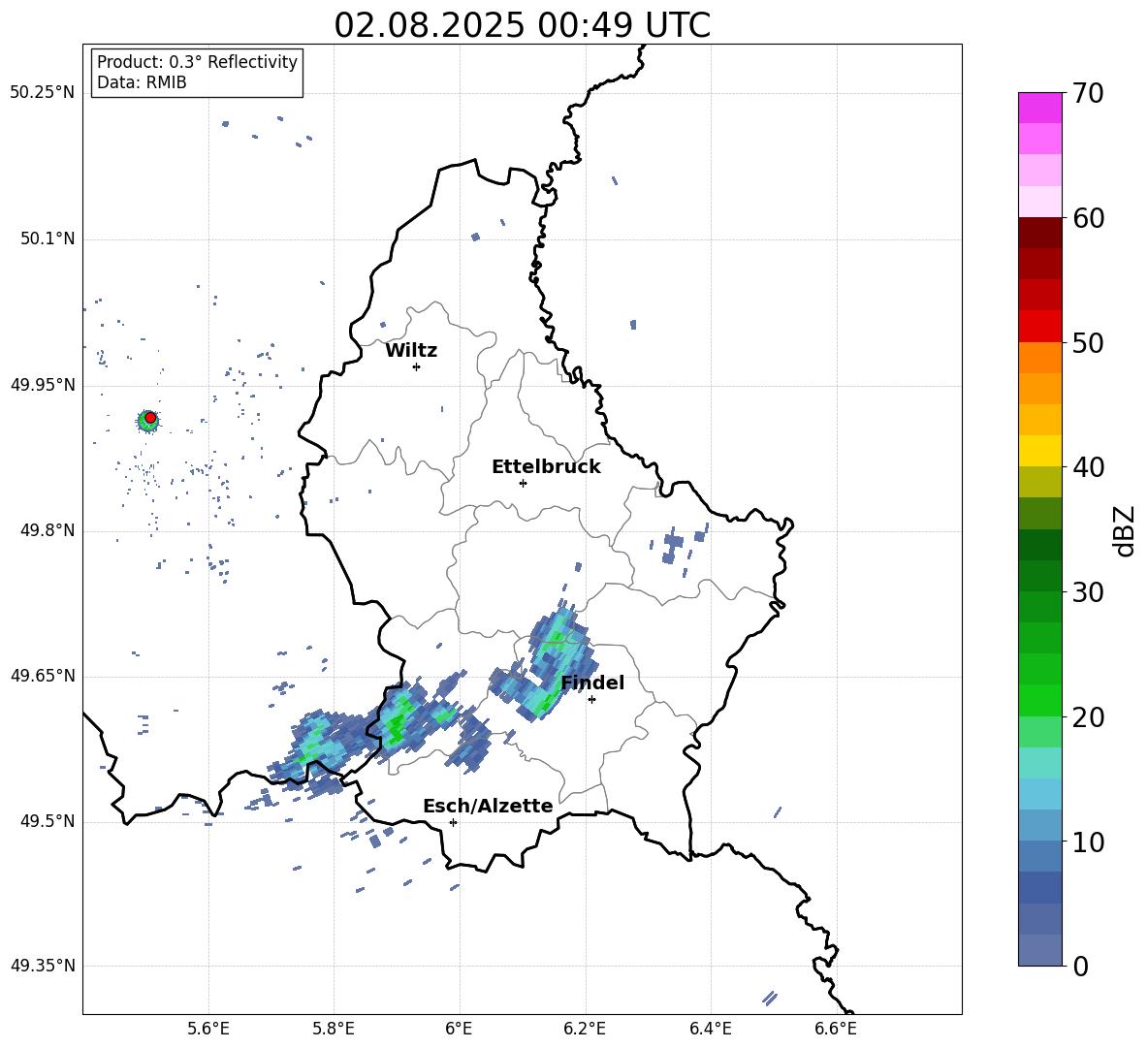Click the red radar site marker
The image size is (1148, 1048).
coord(150,418)
